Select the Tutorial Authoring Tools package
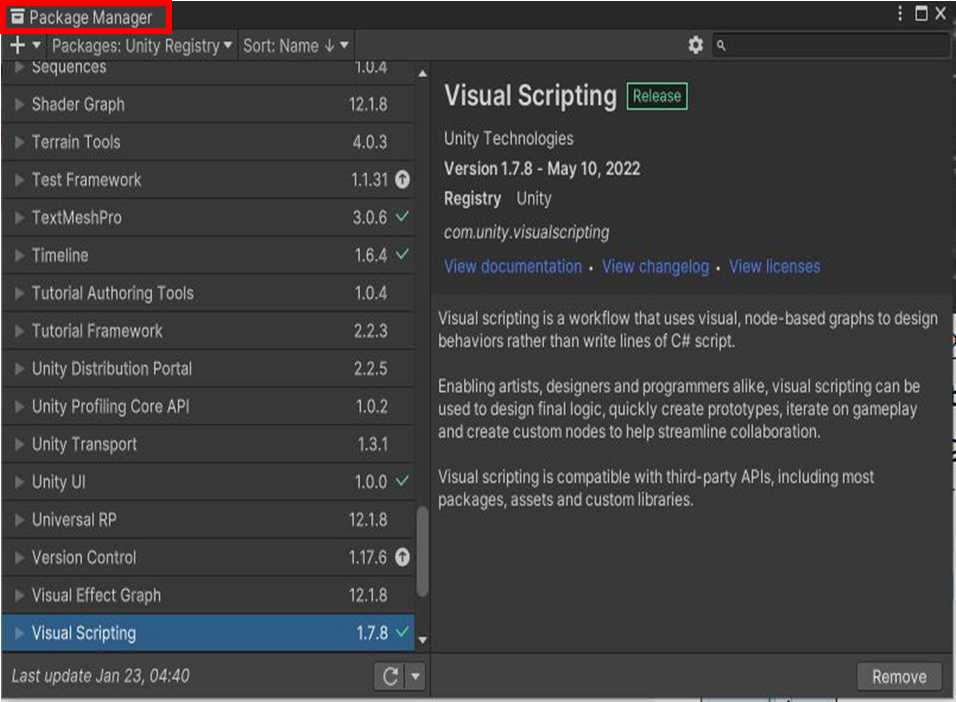The height and width of the screenshot is (702, 956). pos(208,293)
